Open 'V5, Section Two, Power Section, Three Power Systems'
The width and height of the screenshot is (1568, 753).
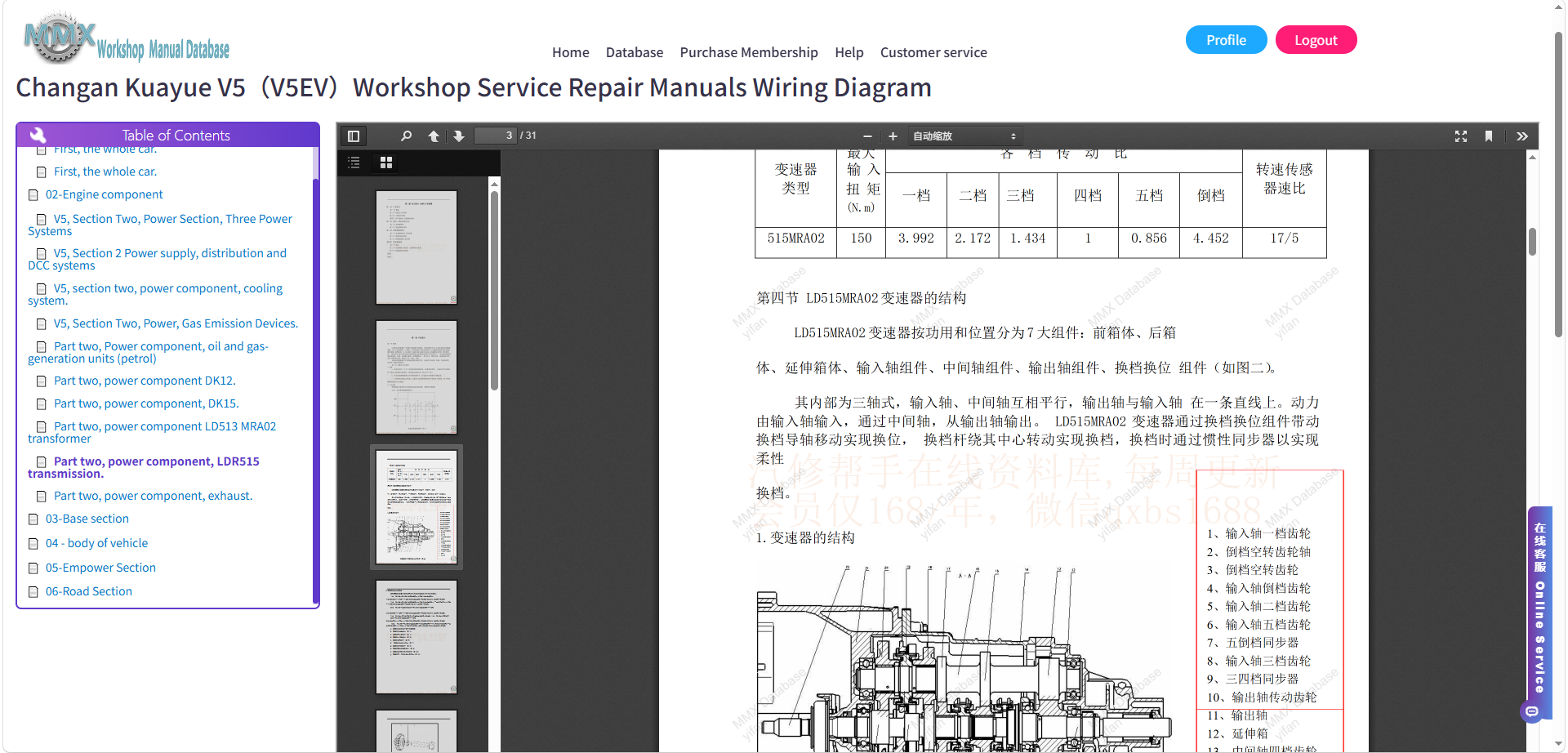click(160, 225)
